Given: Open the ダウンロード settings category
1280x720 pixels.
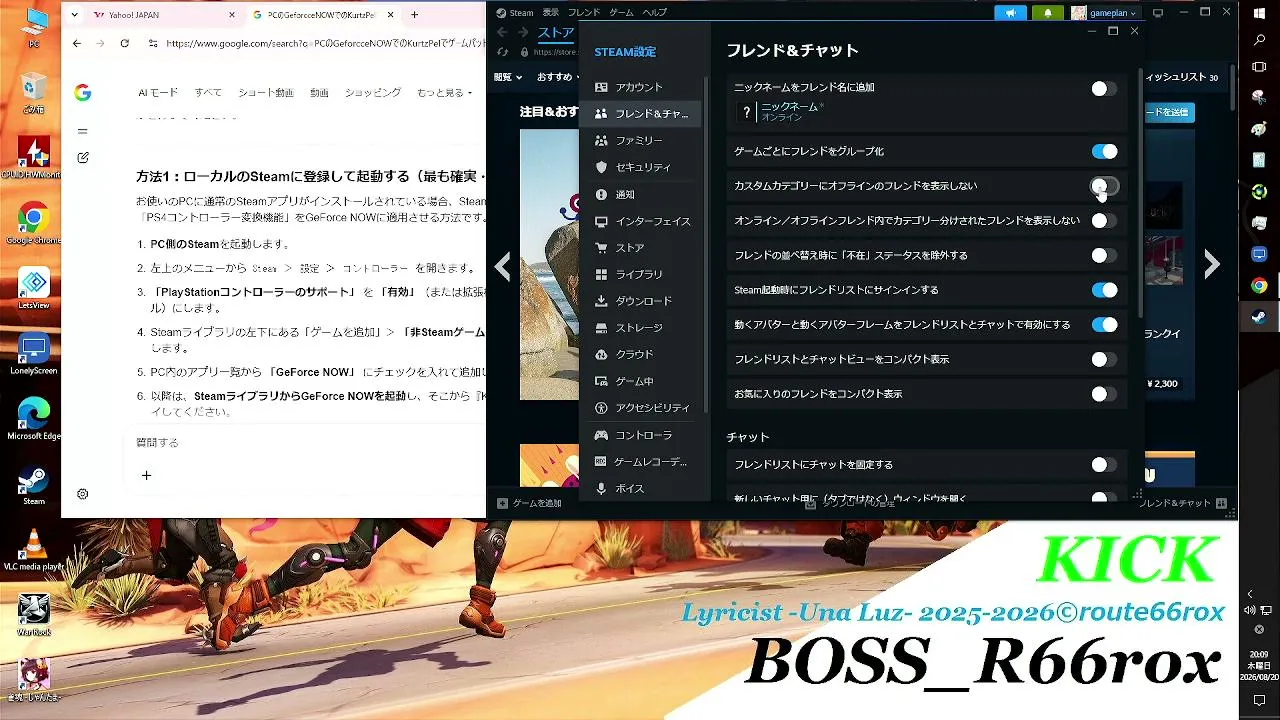Looking at the screenshot, I should coord(640,301).
